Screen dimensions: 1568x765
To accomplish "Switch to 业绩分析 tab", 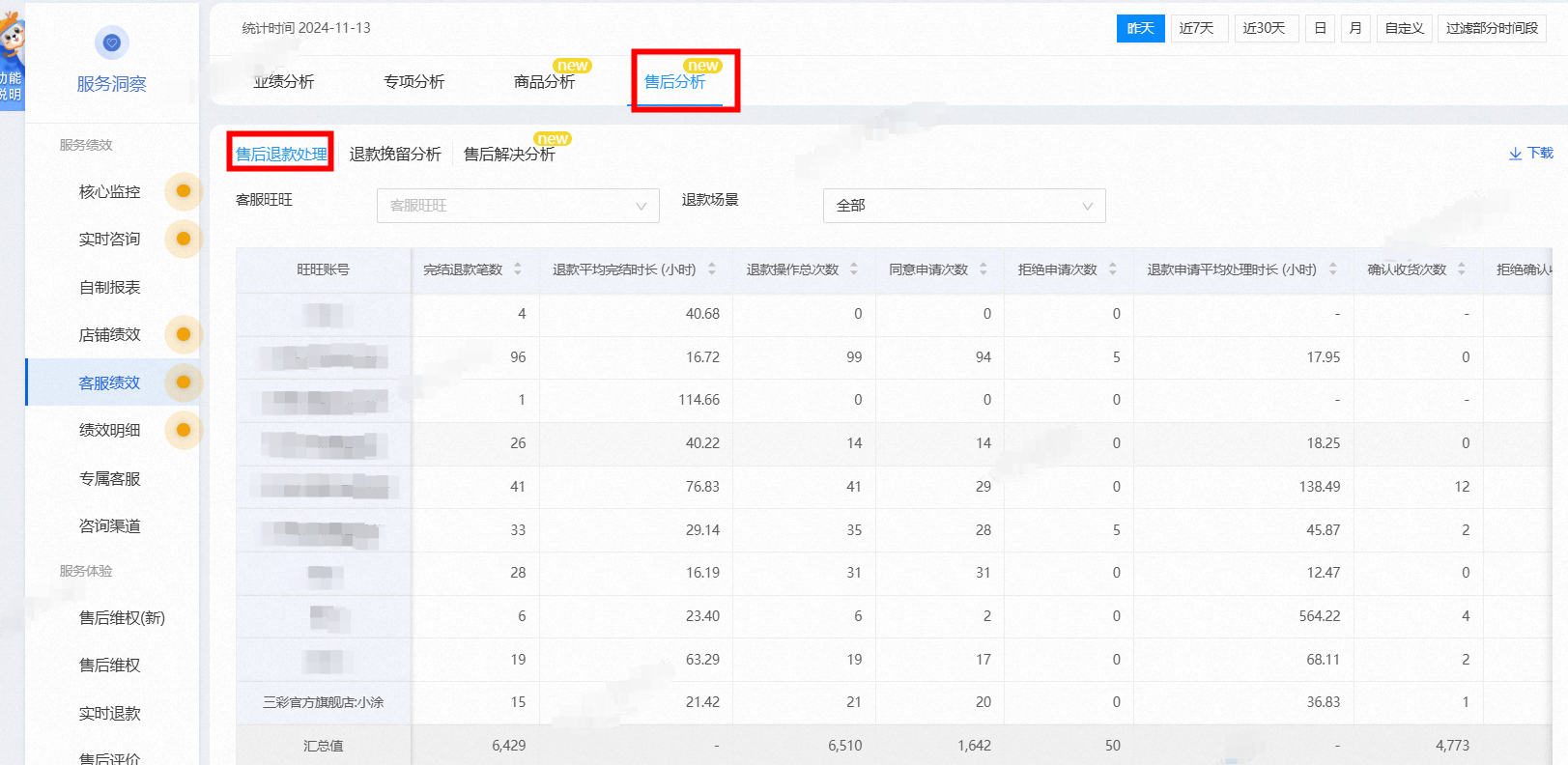I will pos(284,82).
